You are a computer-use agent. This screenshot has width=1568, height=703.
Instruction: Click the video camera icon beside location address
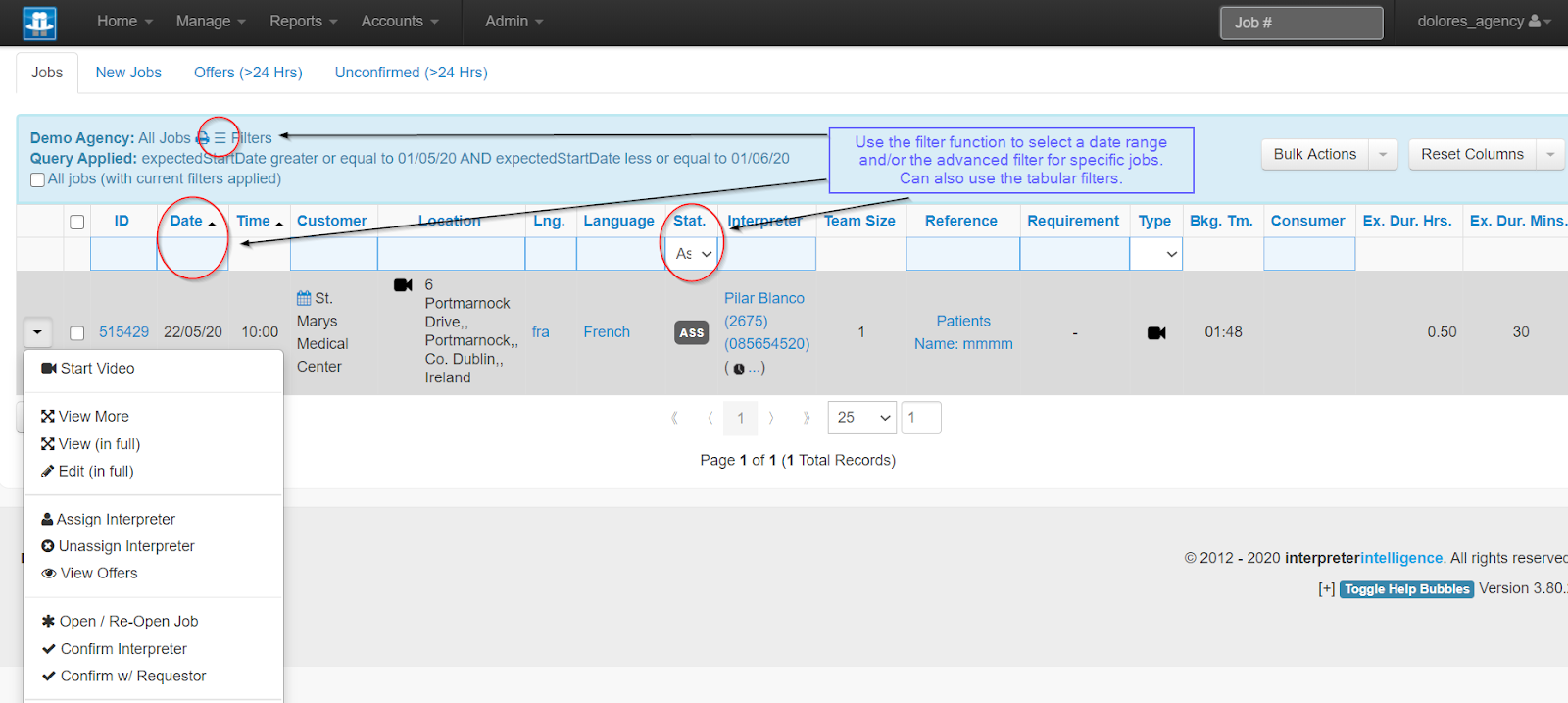tap(403, 285)
